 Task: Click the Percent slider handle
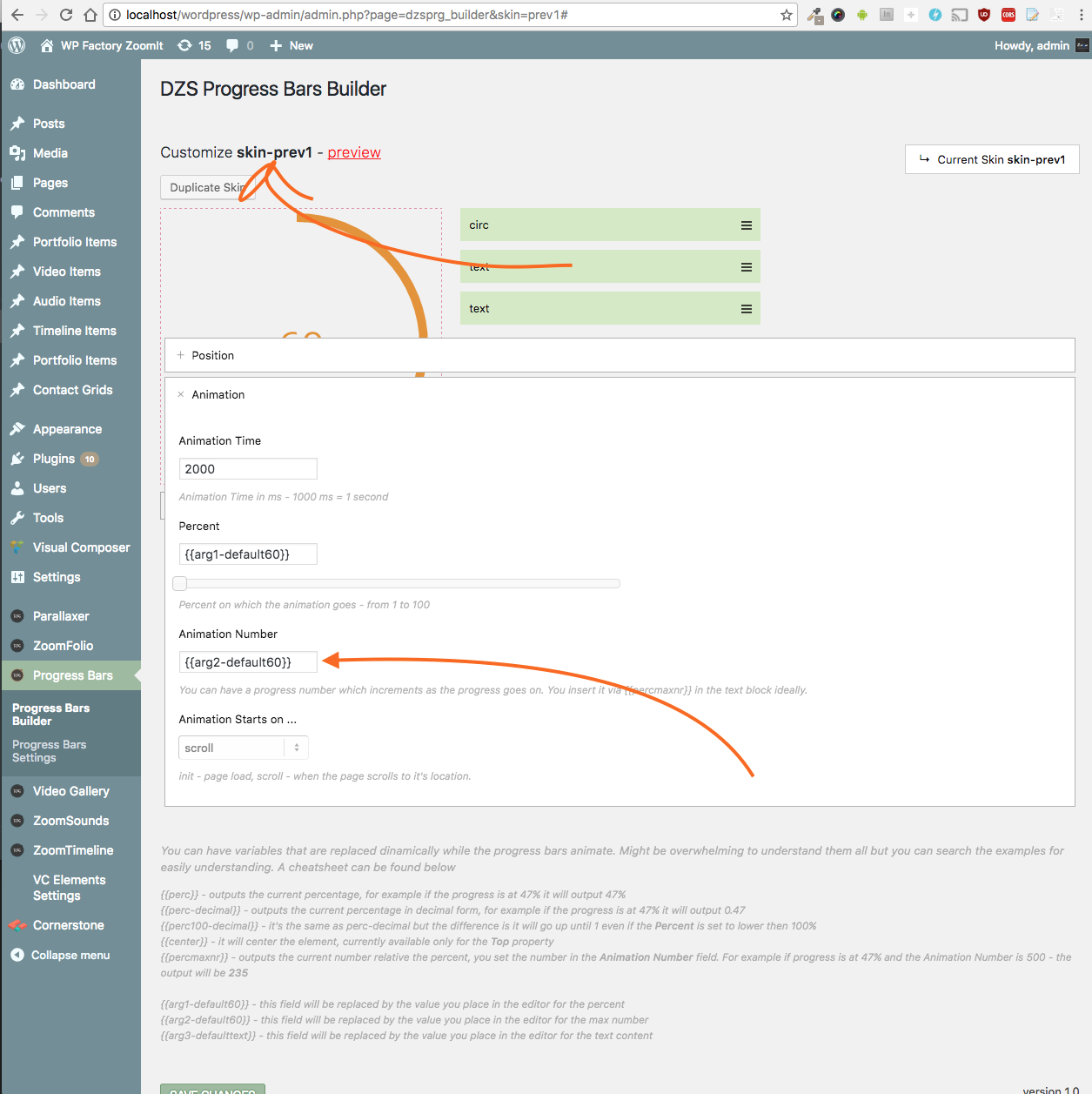click(x=180, y=583)
